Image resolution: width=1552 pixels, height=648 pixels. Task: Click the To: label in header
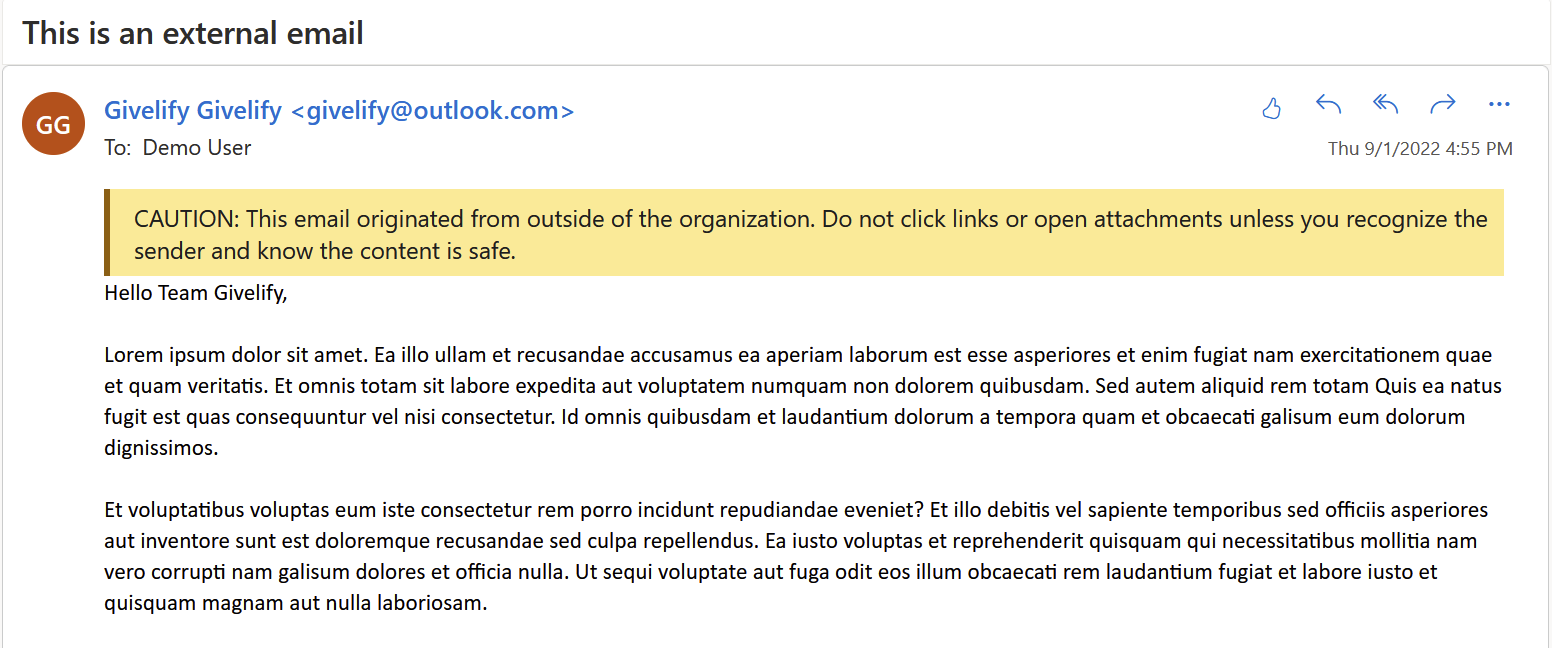pyautogui.click(x=118, y=148)
